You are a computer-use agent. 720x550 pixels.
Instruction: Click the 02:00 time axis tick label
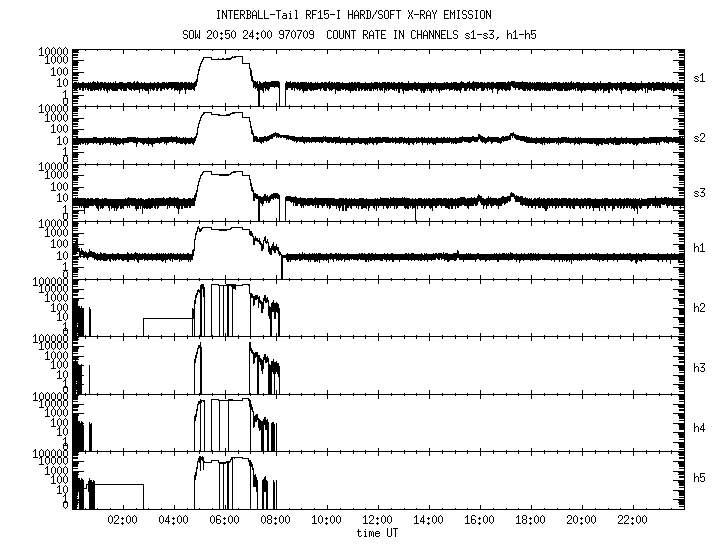pyautogui.click(x=122, y=521)
